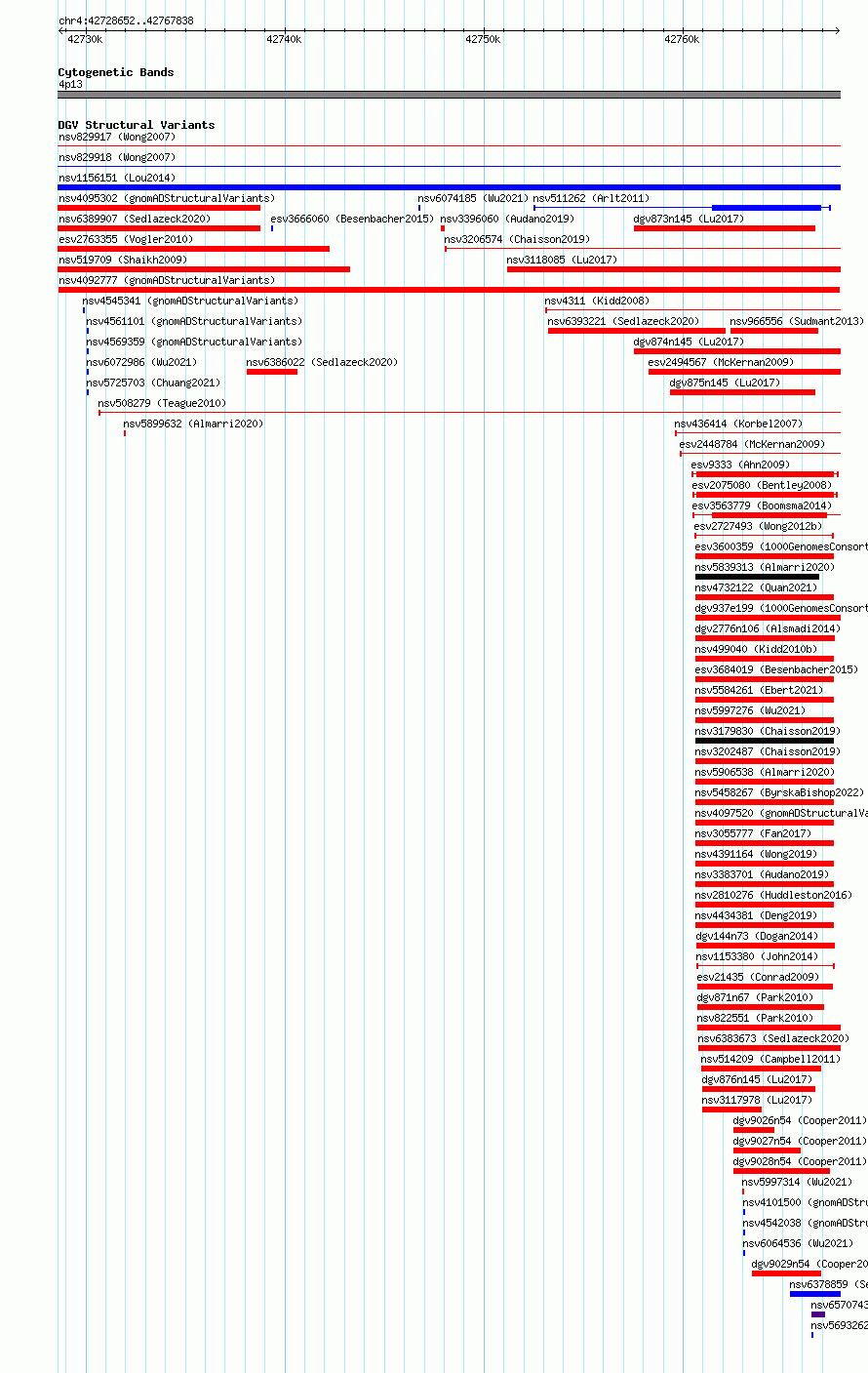Open nsv5997276 (Wu2021) variant

(750, 710)
